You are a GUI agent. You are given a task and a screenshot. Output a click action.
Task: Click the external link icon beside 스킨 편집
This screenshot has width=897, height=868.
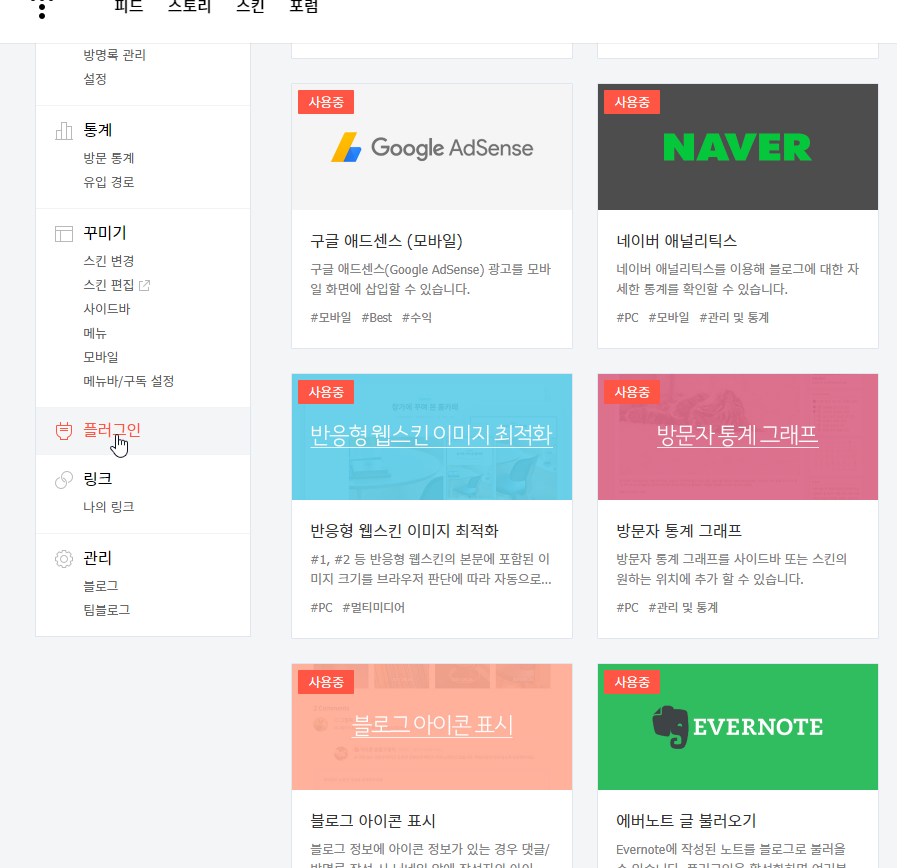click(144, 285)
